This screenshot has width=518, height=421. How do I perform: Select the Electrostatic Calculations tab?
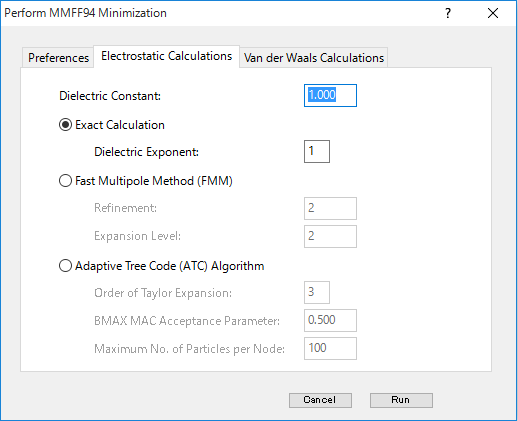coord(166,56)
